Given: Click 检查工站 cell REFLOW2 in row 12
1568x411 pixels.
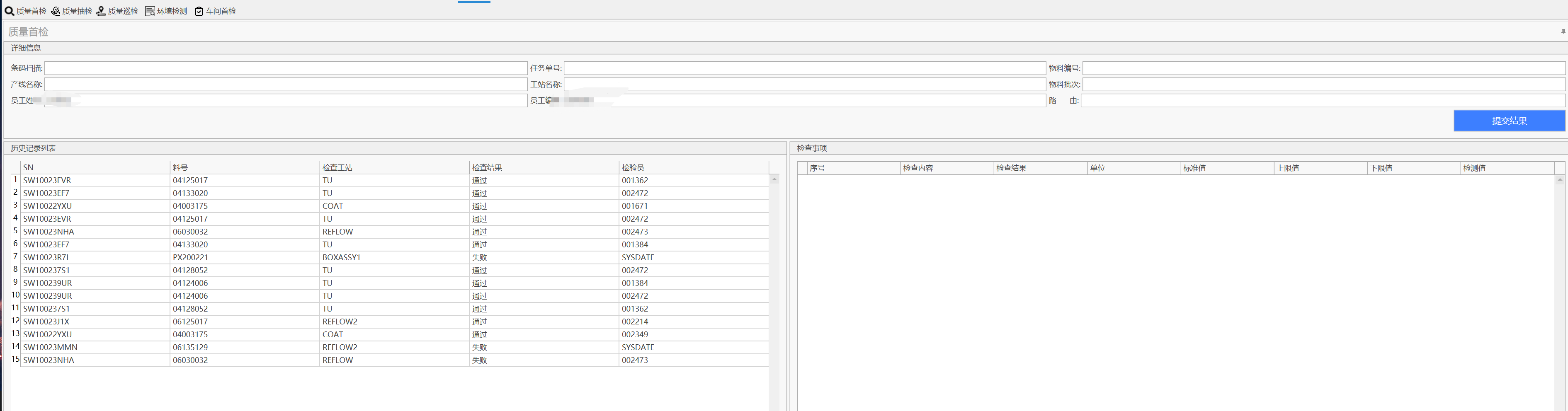Looking at the screenshot, I should click(394, 322).
